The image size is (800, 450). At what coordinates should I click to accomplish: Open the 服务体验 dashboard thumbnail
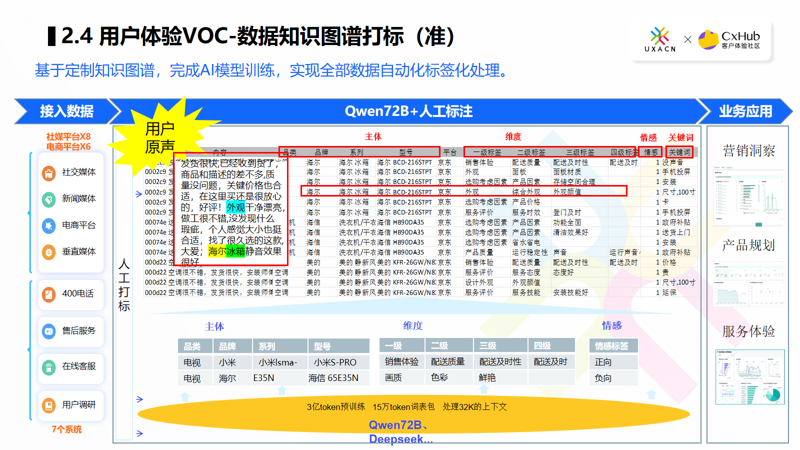click(x=749, y=377)
